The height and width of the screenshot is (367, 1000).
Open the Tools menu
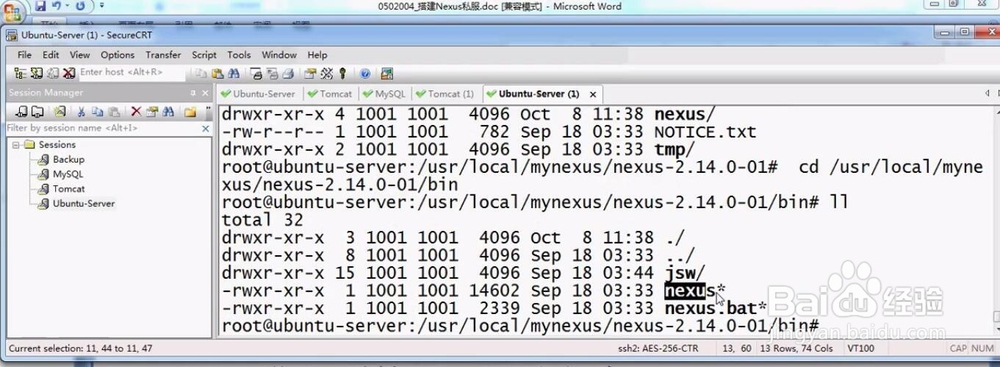tap(239, 55)
